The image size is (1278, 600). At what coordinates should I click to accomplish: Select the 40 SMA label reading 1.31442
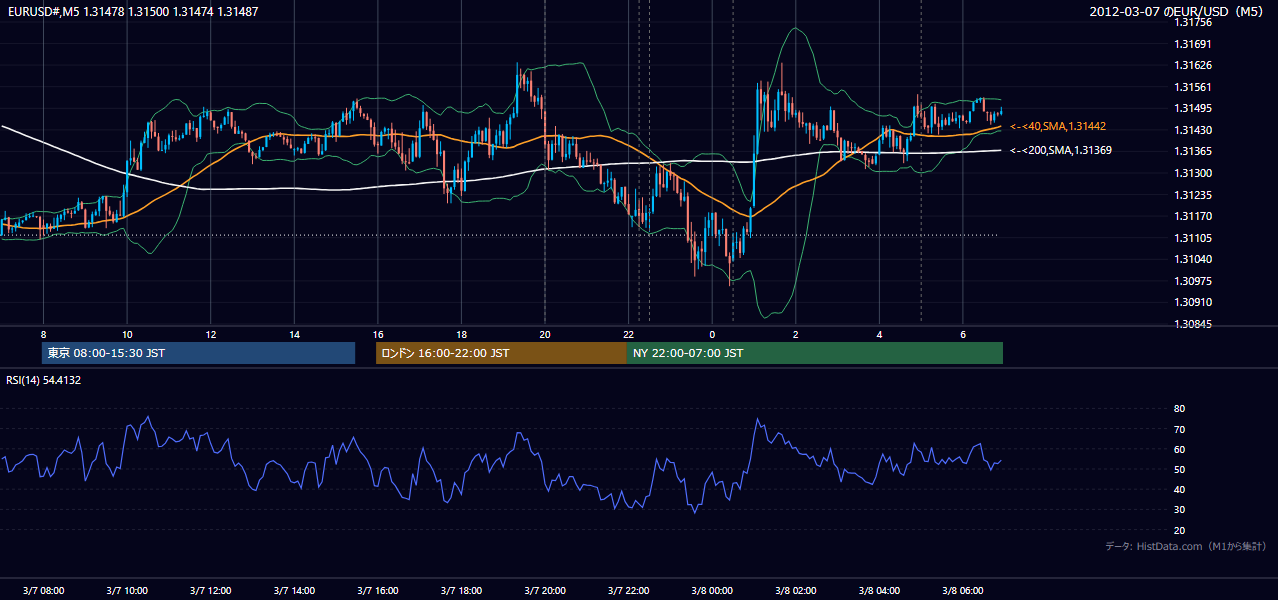(x=1058, y=126)
